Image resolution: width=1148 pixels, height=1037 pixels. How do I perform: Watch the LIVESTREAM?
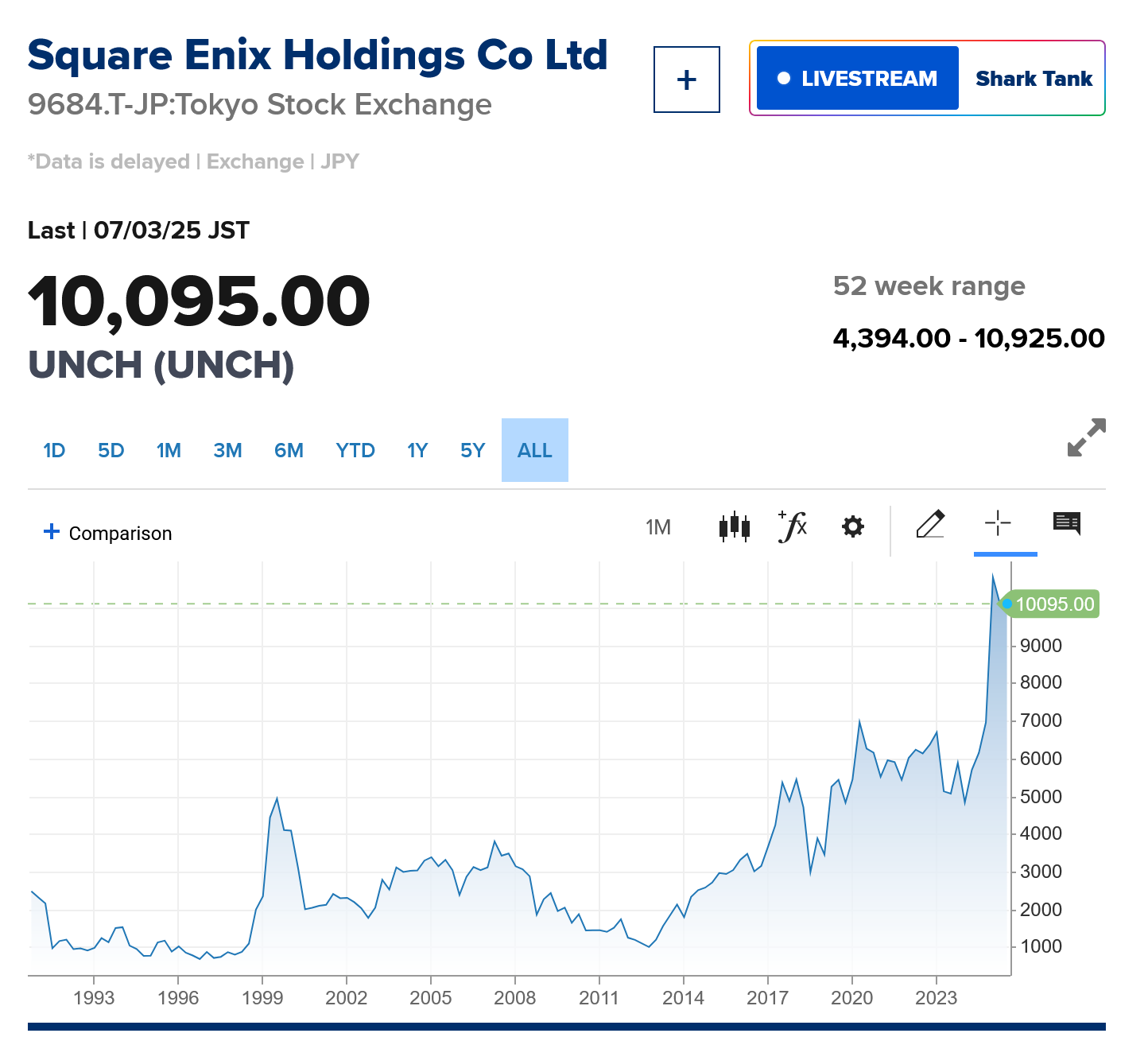858,78
